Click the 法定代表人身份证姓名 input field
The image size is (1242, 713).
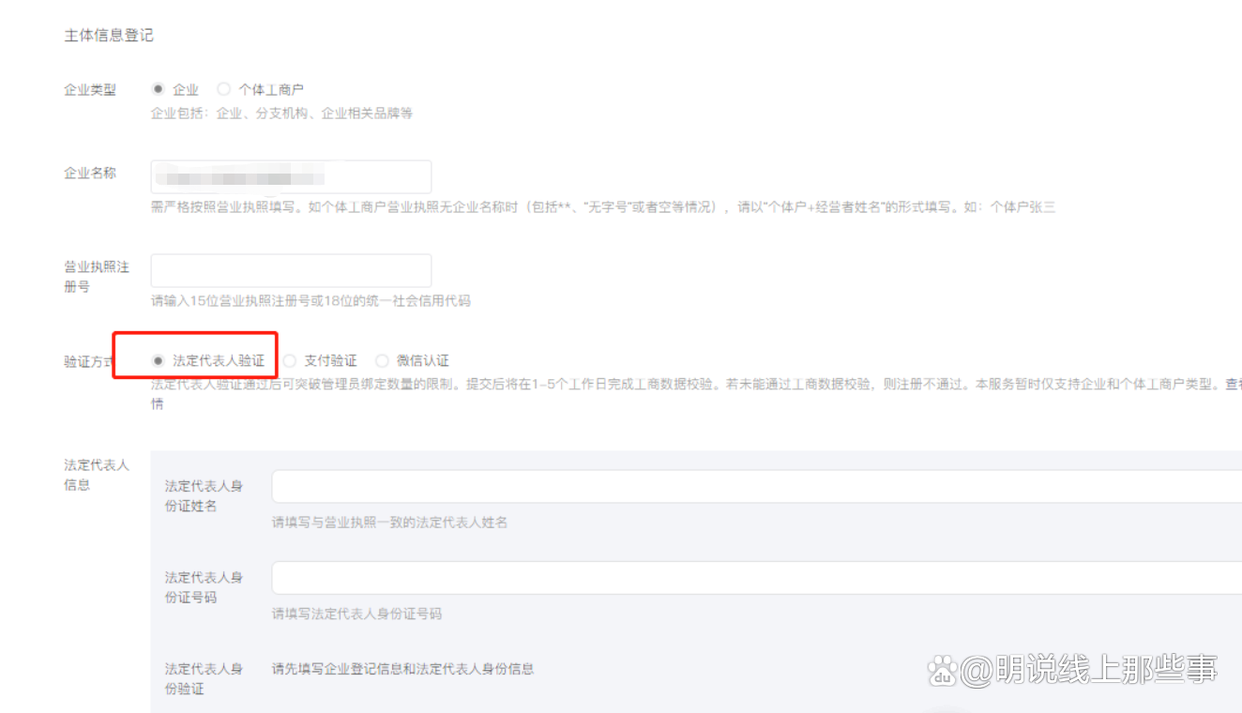tap(757, 486)
